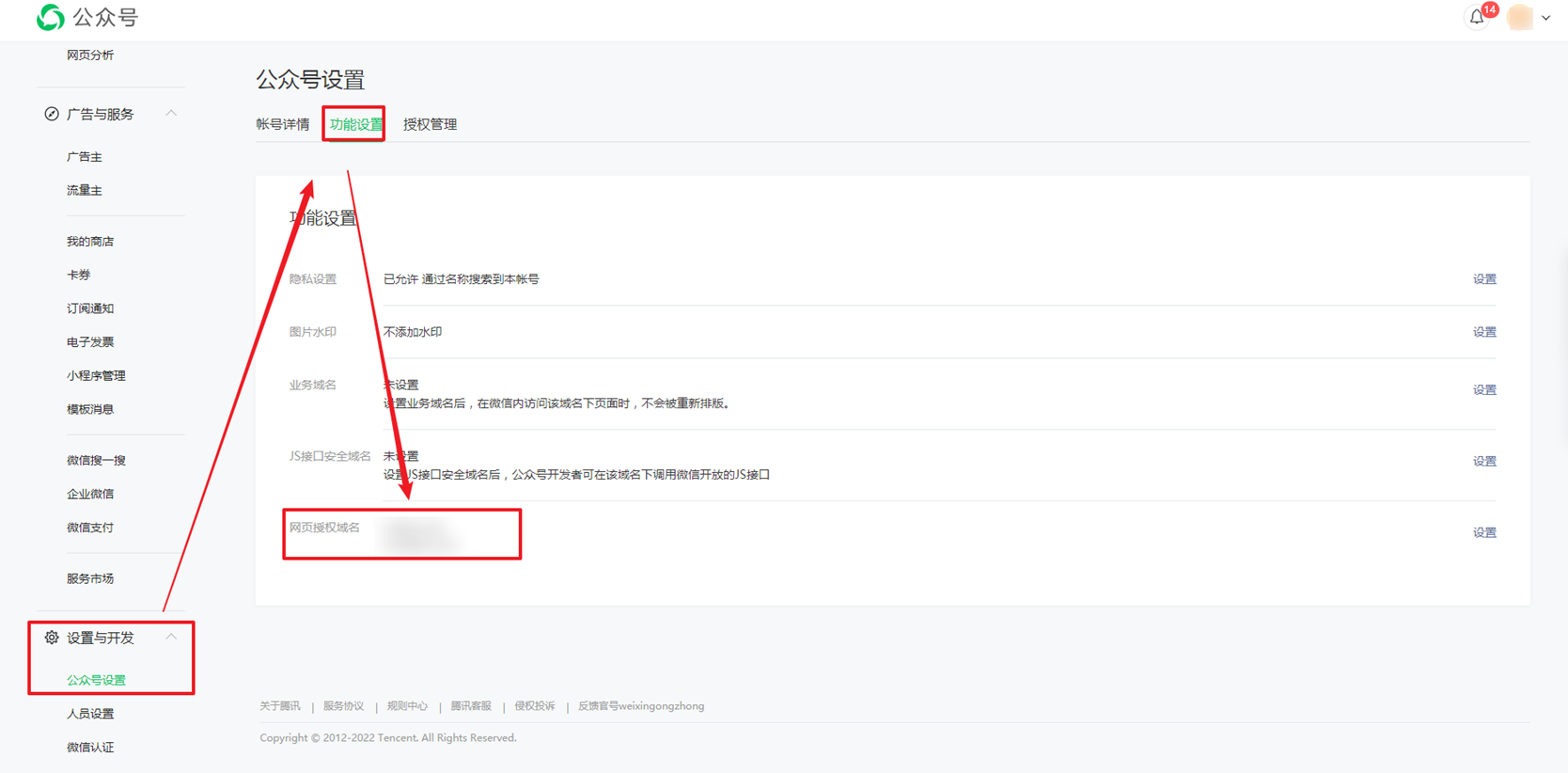This screenshot has height=773, width=1568.
Task: Collapse the 广告与服务 section
Action: tap(171, 114)
